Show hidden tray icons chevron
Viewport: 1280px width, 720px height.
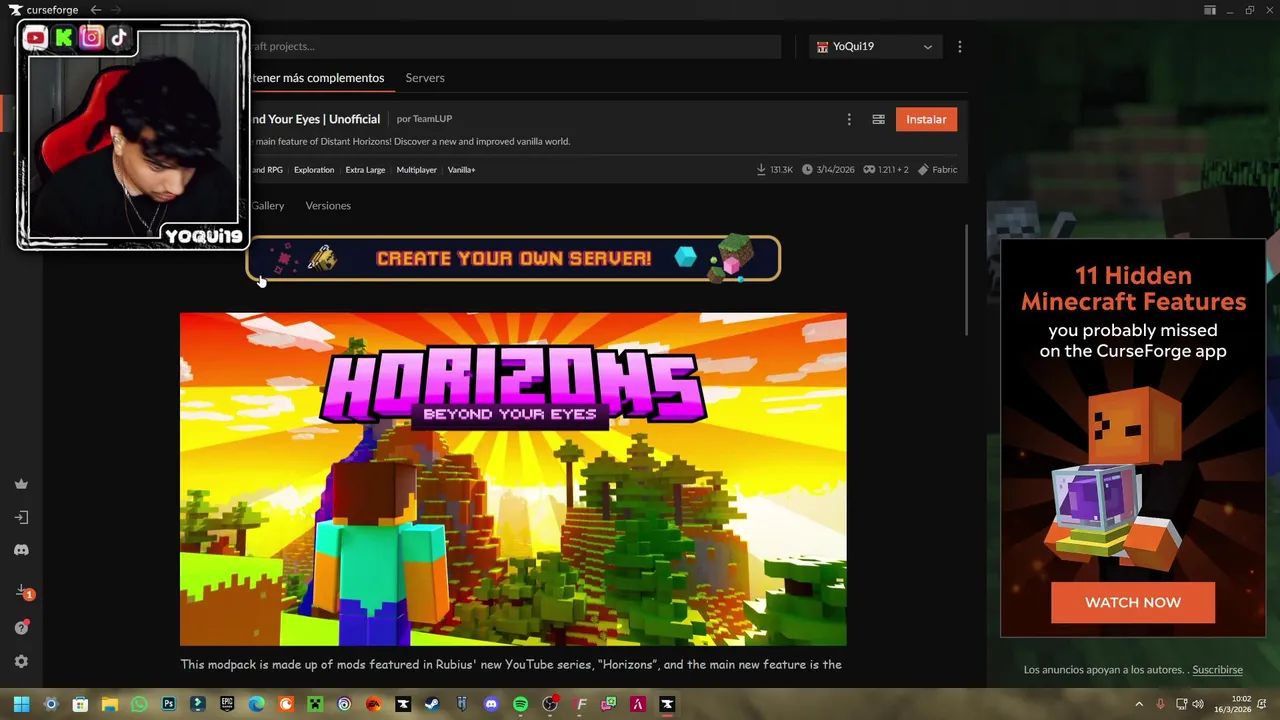(1139, 704)
